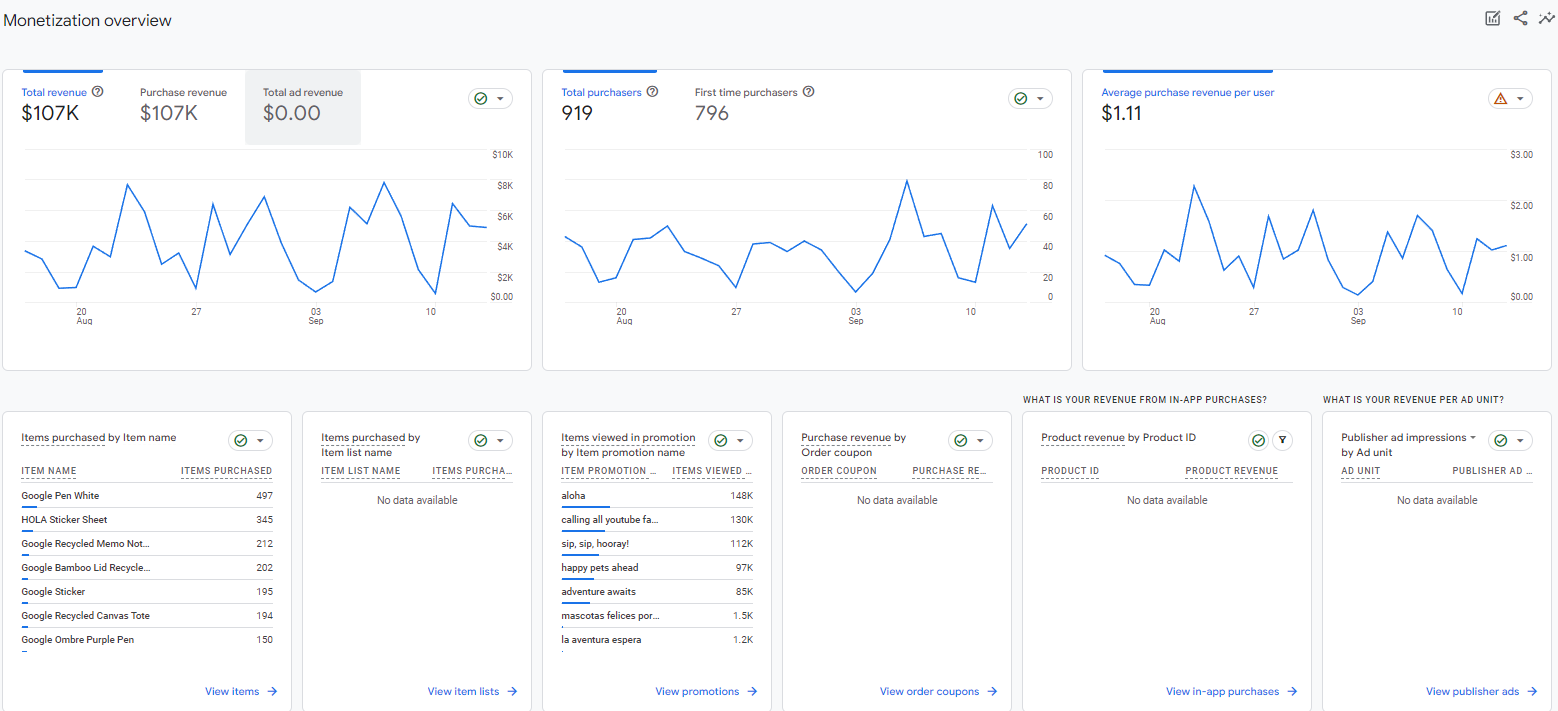Open data quality dropdown on Total purchasers card
Image resolution: width=1558 pixels, height=711 pixels.
coord(1030,98)
